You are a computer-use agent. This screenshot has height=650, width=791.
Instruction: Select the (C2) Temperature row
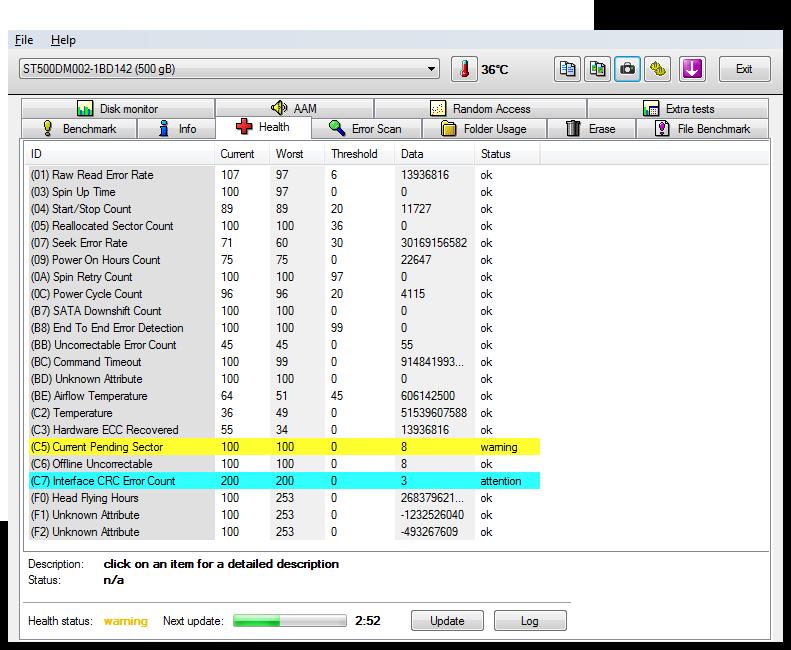coord(285,413)
